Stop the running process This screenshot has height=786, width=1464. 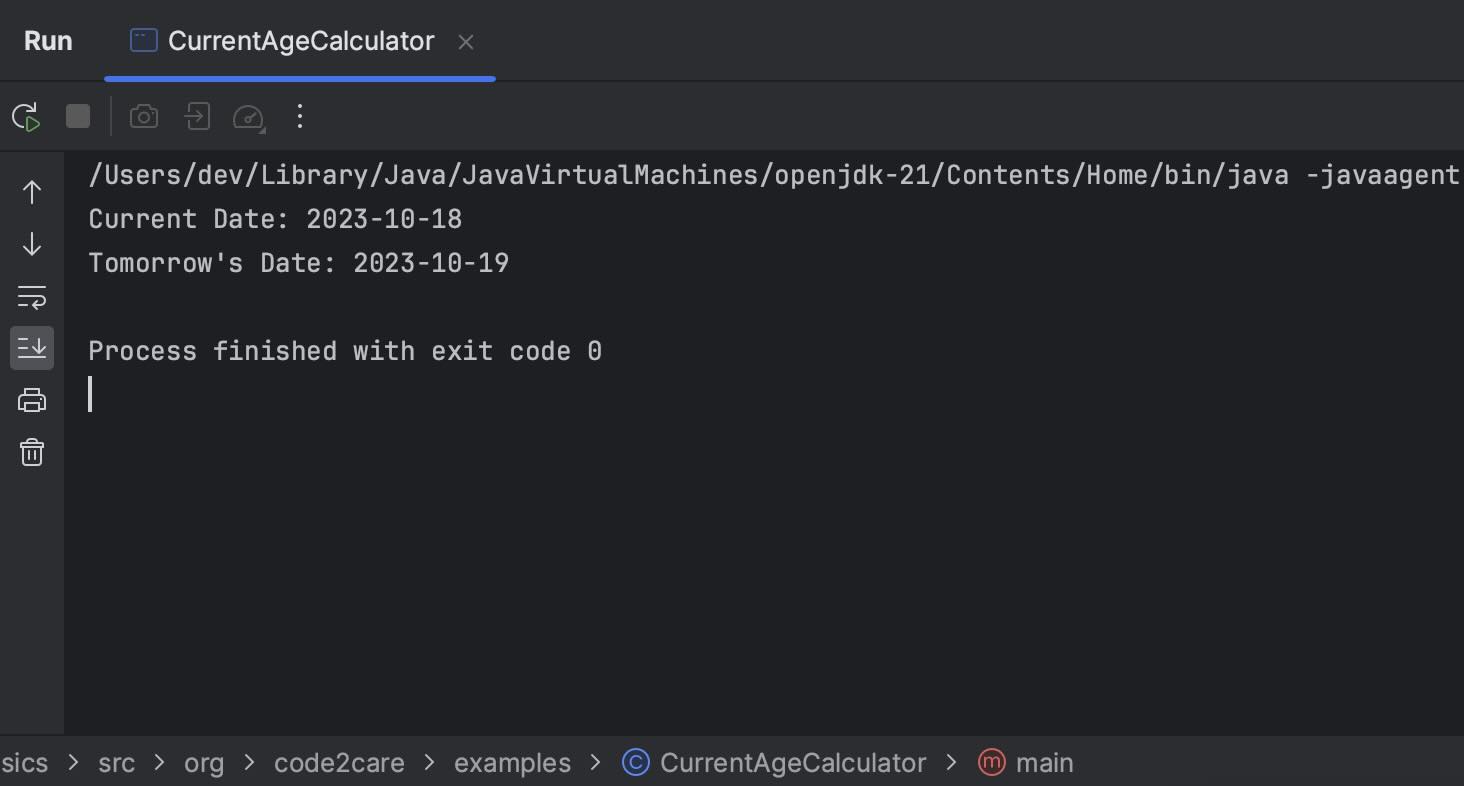click(x=77, y=116)
